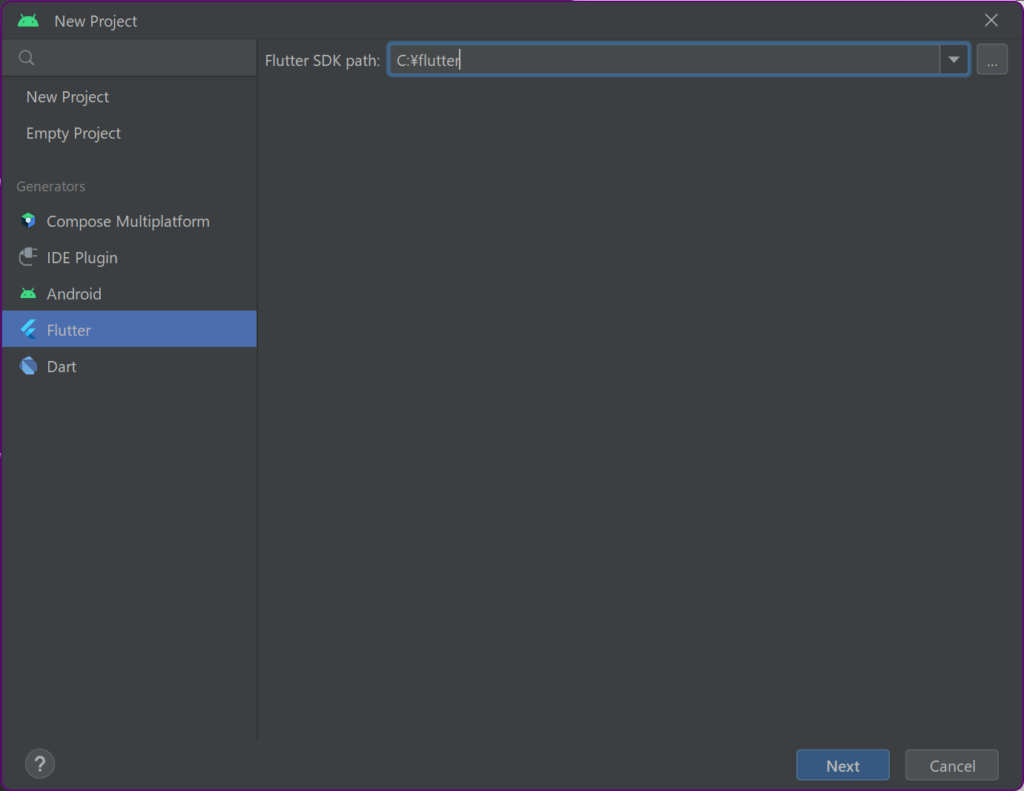Expand the Flutter SDK path dropdown

pos(953,59)
